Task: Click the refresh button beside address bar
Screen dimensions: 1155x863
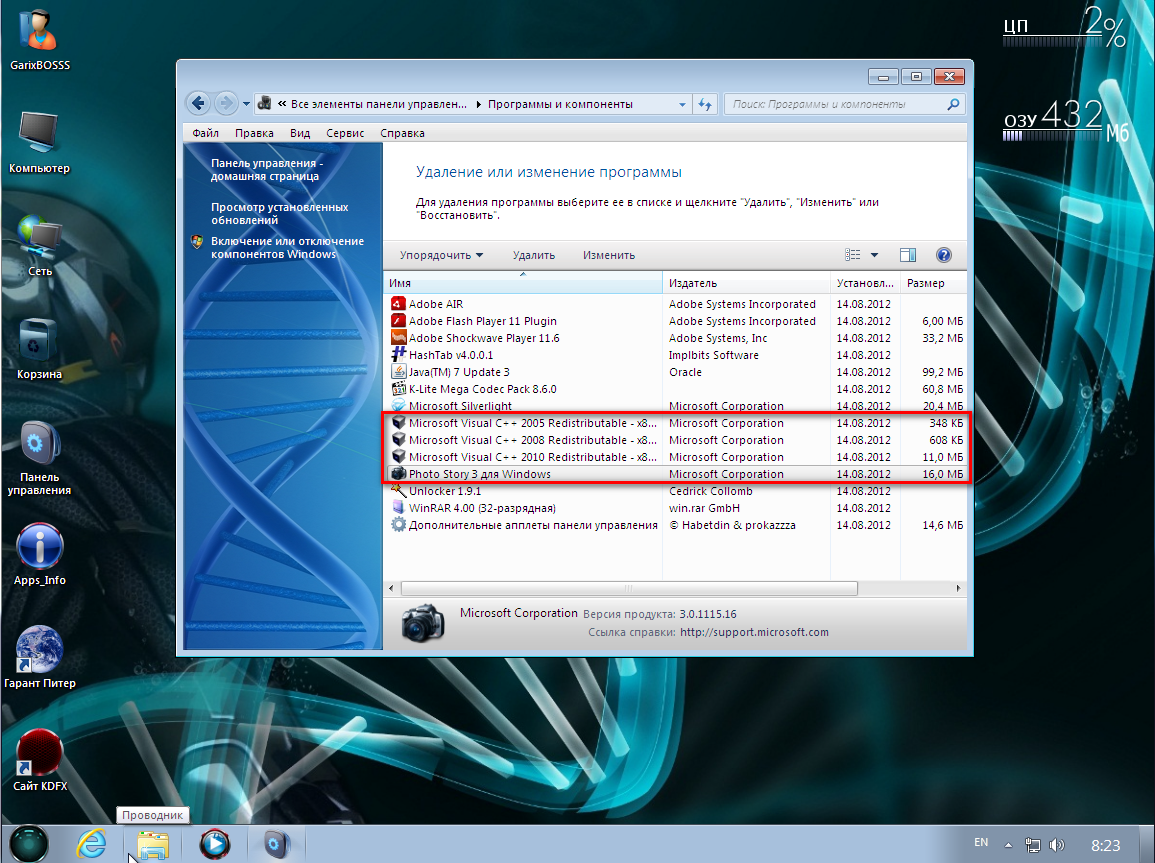Action: coord(705,104)
